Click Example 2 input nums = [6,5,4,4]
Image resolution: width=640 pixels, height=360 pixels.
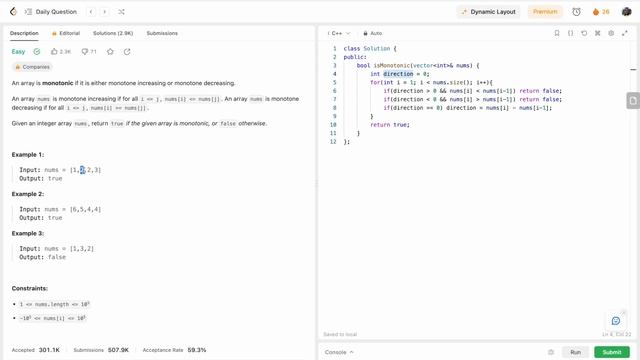tap(60, 209)
